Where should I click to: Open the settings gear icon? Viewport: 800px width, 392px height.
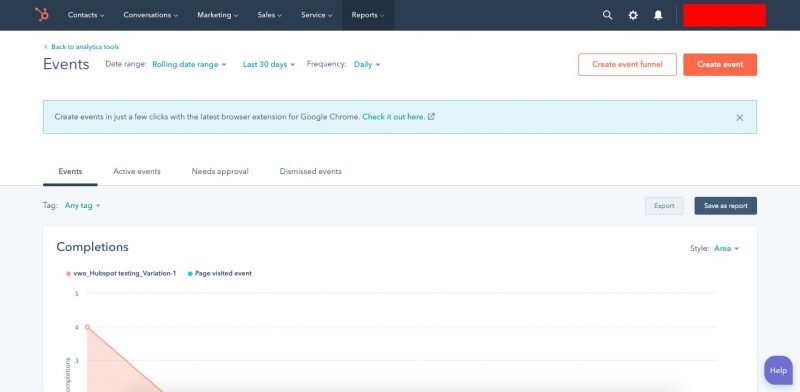[x=633, y=15]
